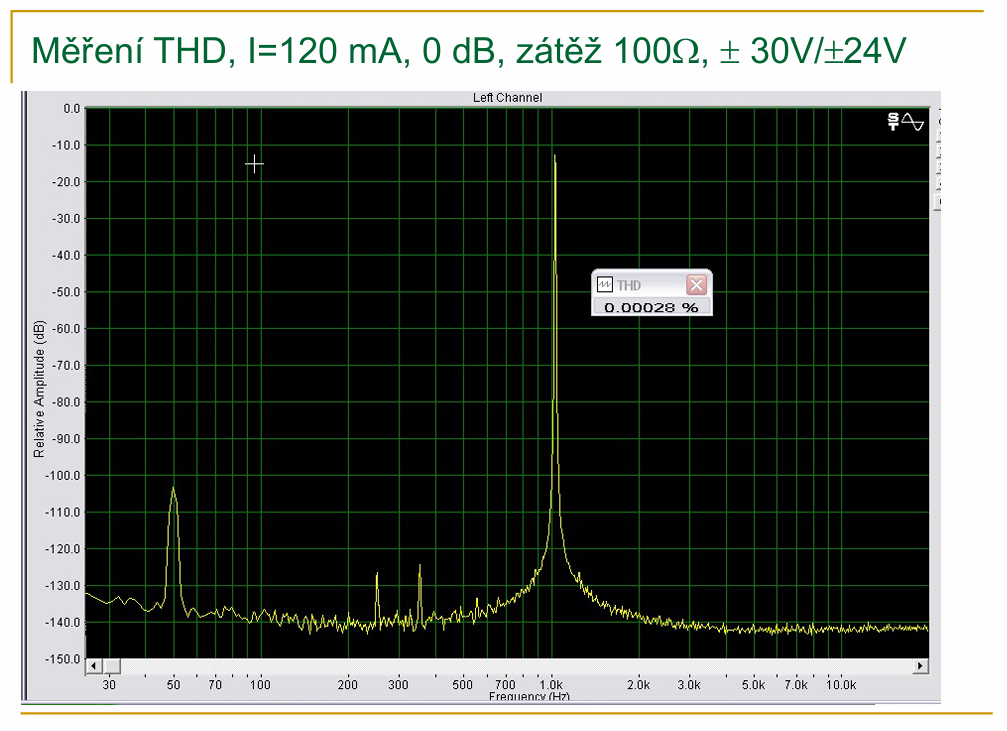Screen dimensions: 1007x731
Task: Click the "5.0k" frequency axis label
Action: 753,685
